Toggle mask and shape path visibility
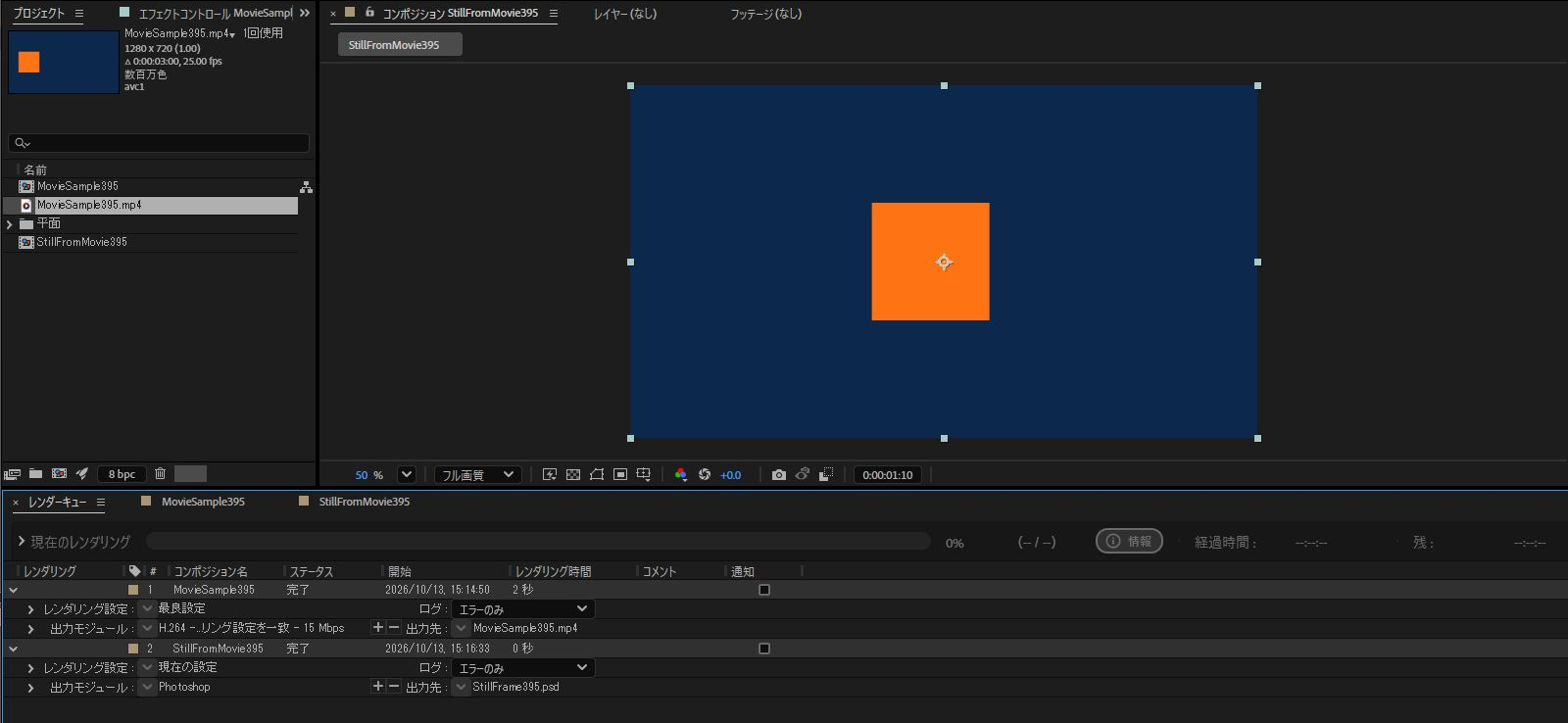The image size is (1568, 723). 597,475
